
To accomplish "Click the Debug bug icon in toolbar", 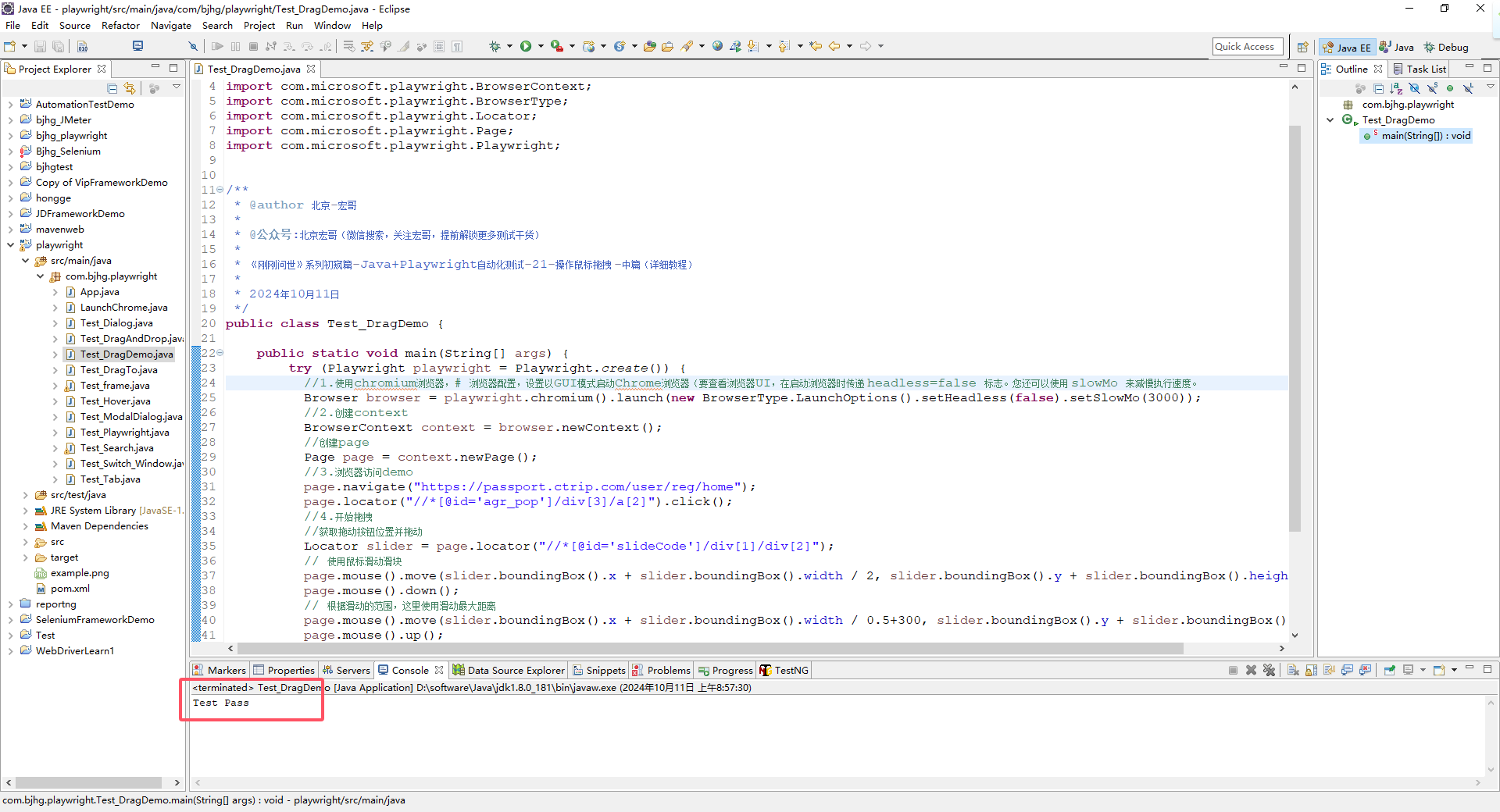I will pyautogui.click(x=495, y=47).
